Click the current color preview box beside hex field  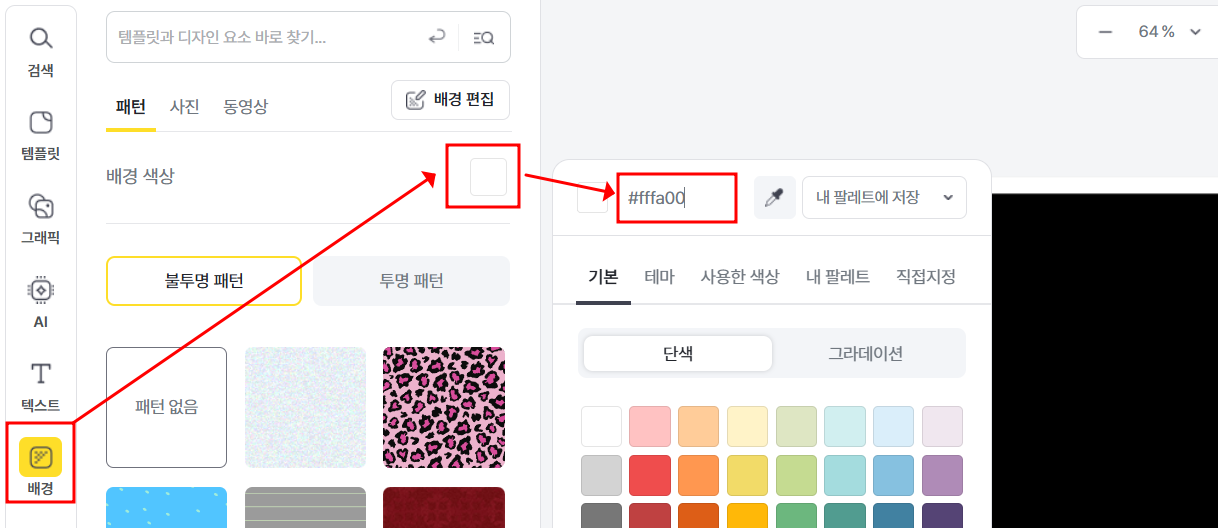[593, 198]
